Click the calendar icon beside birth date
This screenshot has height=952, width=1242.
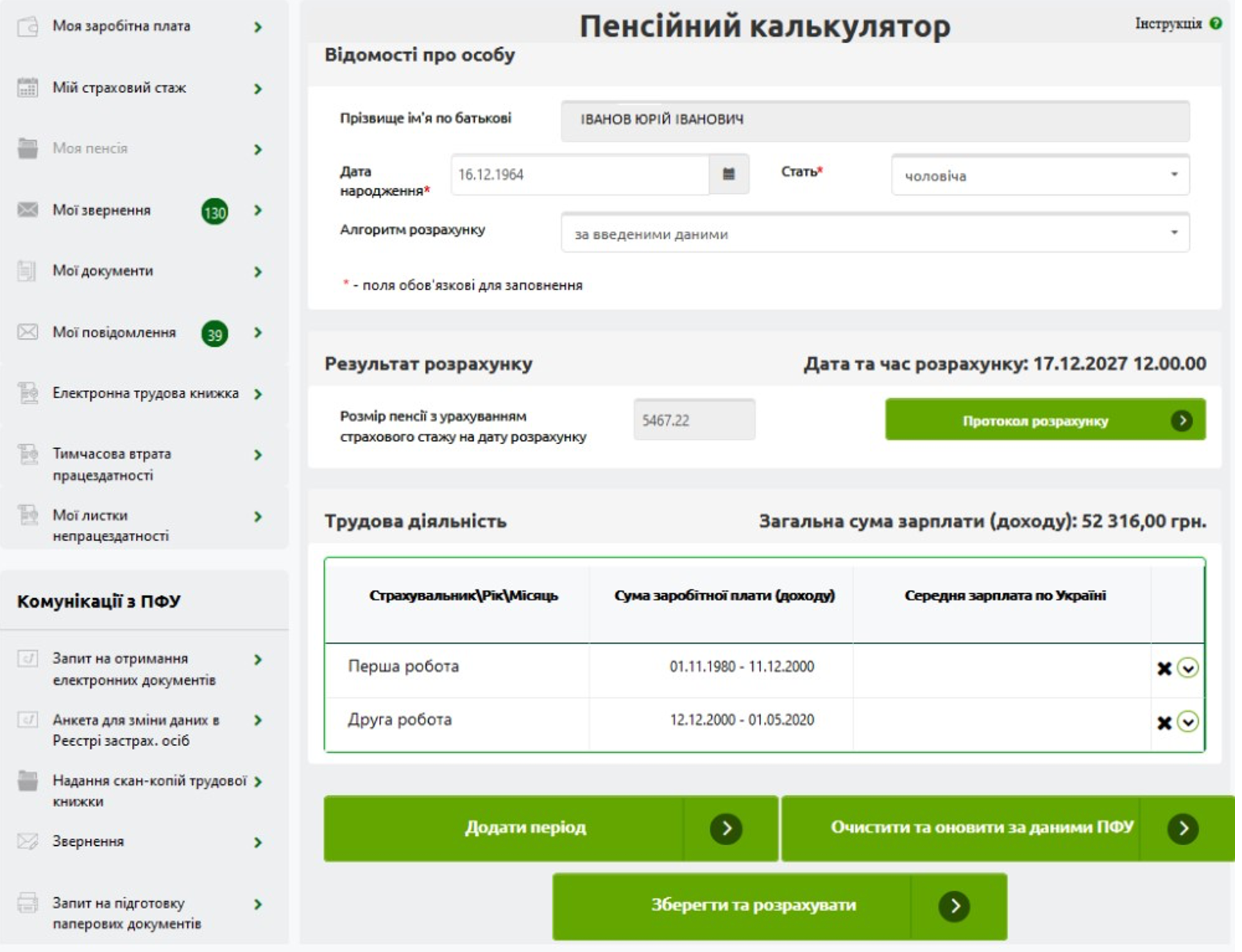[x=728, y=174]
